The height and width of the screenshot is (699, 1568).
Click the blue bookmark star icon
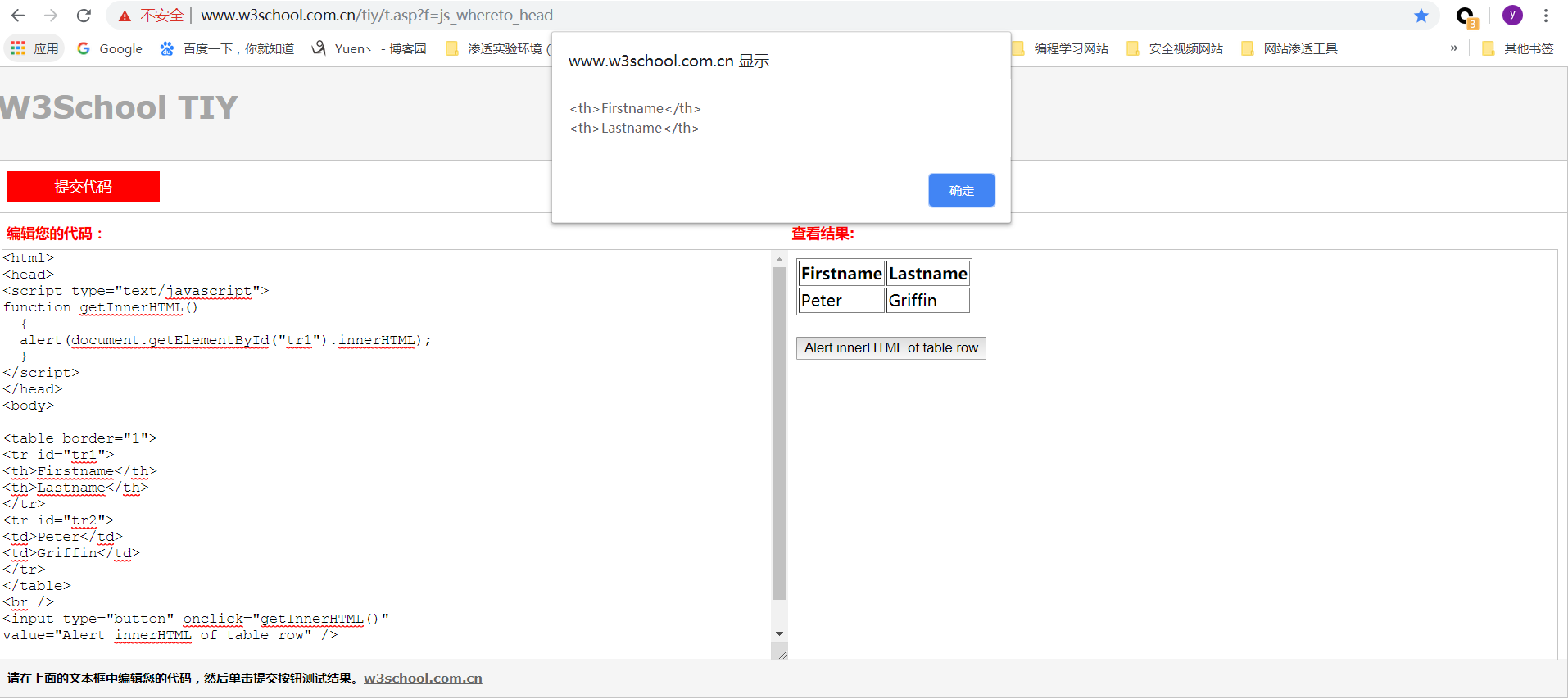pos(1421,16)
